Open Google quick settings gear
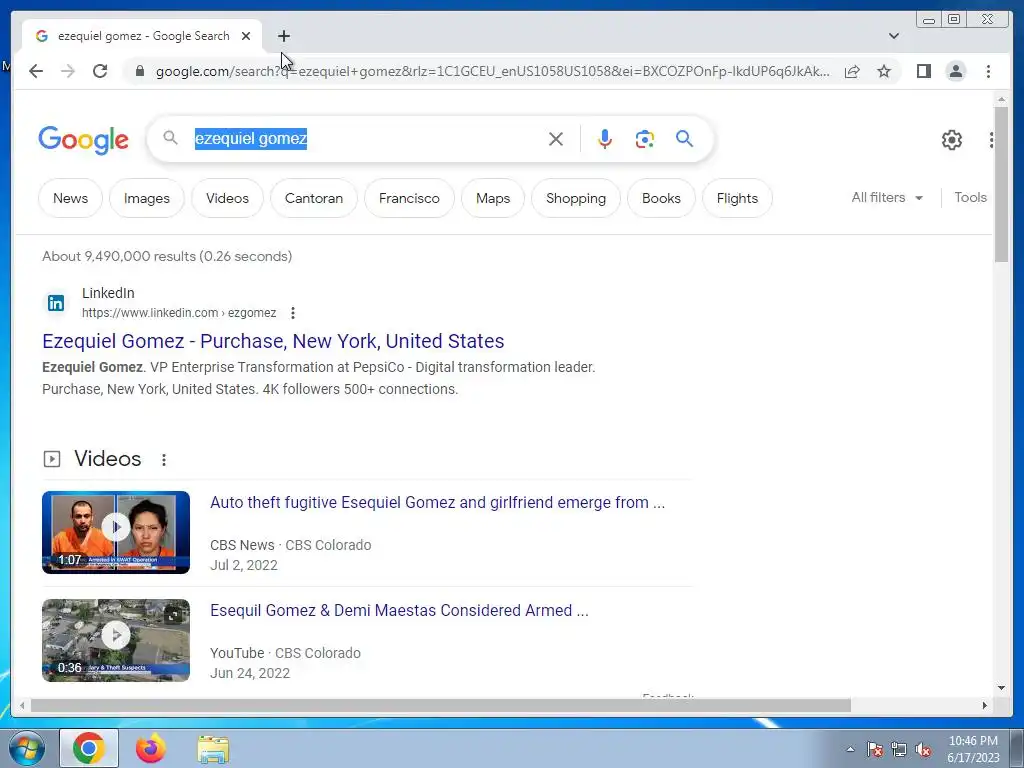The height and width of the screenshot is (768, 1024). pos(952,140)
